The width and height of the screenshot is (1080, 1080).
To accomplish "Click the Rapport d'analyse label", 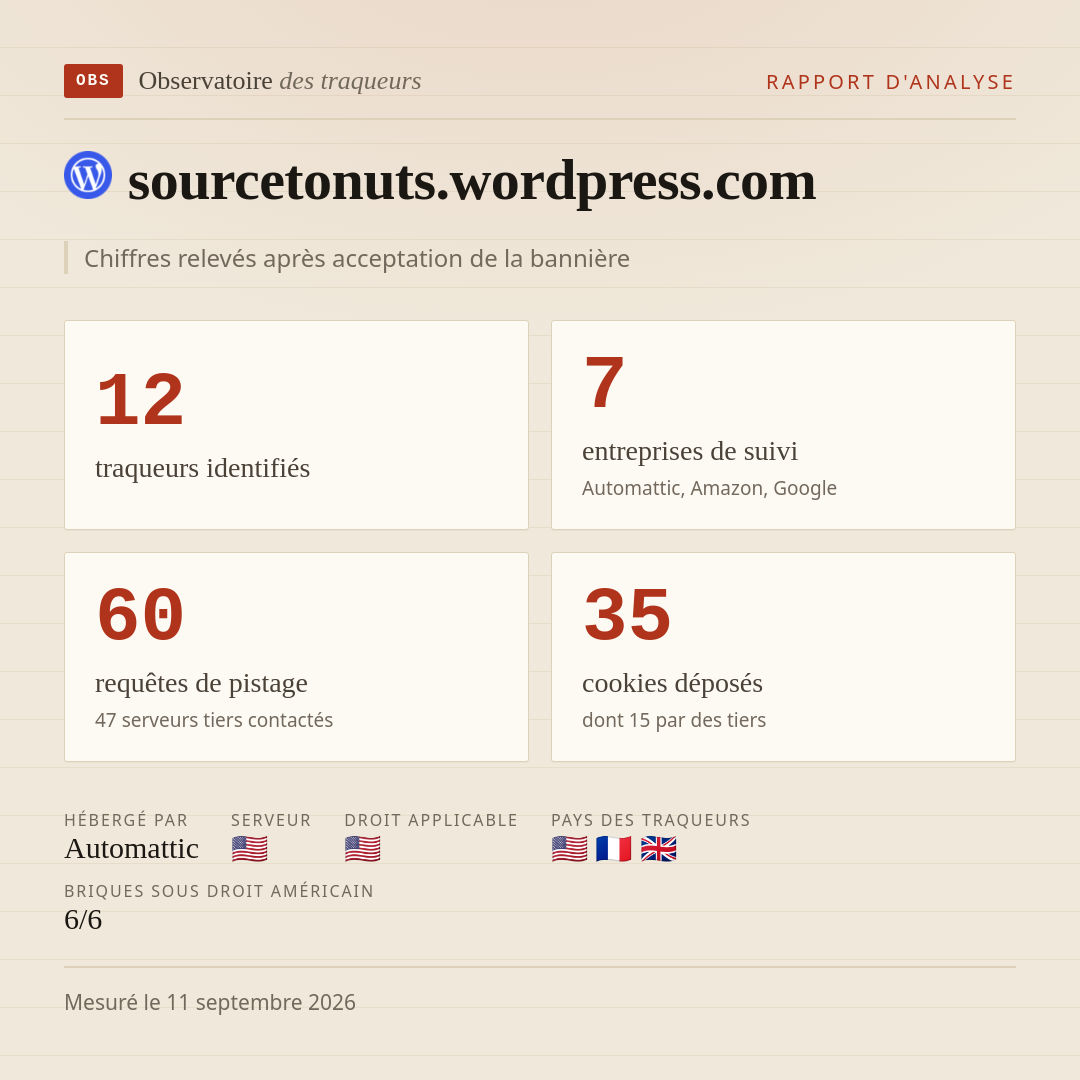I will [891, 82].
